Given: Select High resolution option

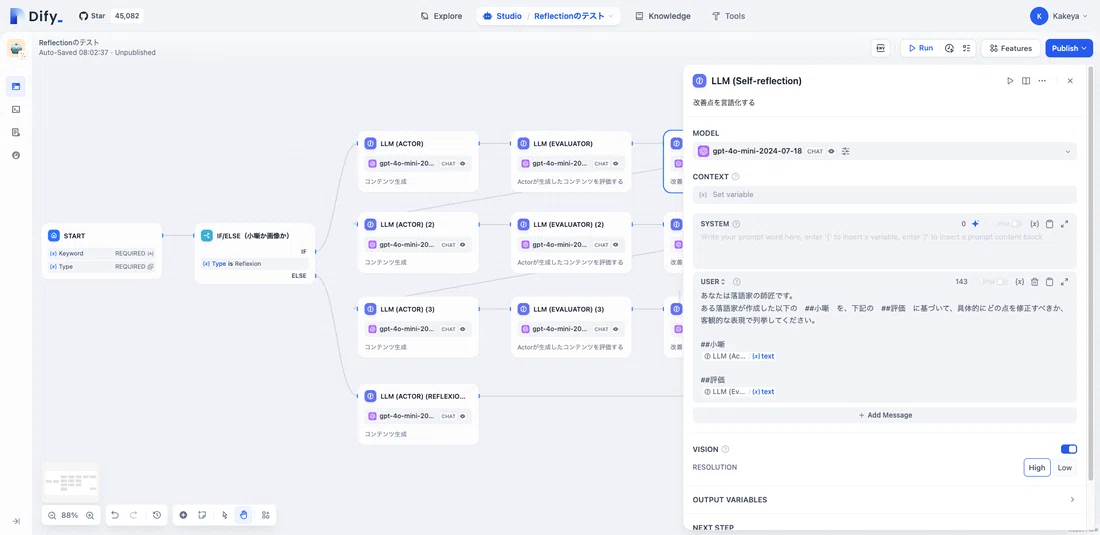Looking at the screenshot, I should click(1037, 468).
